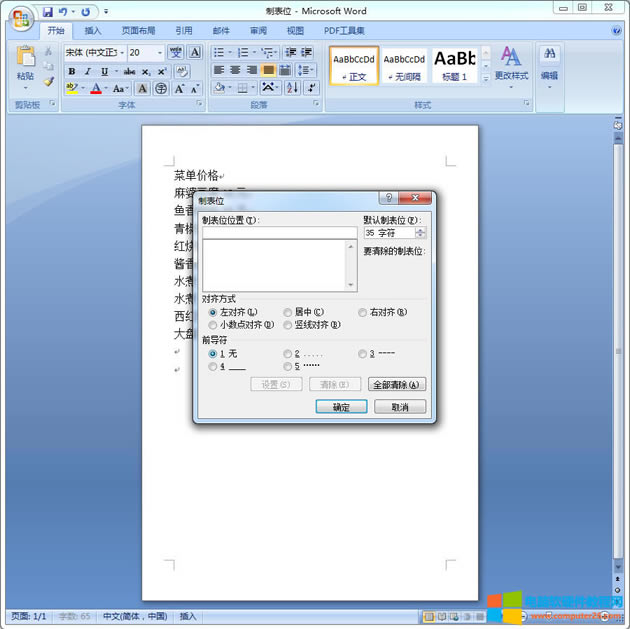Click the 制表位位置 tab position input field
Screen dimensions: 630x629
[x=279, y=233]
